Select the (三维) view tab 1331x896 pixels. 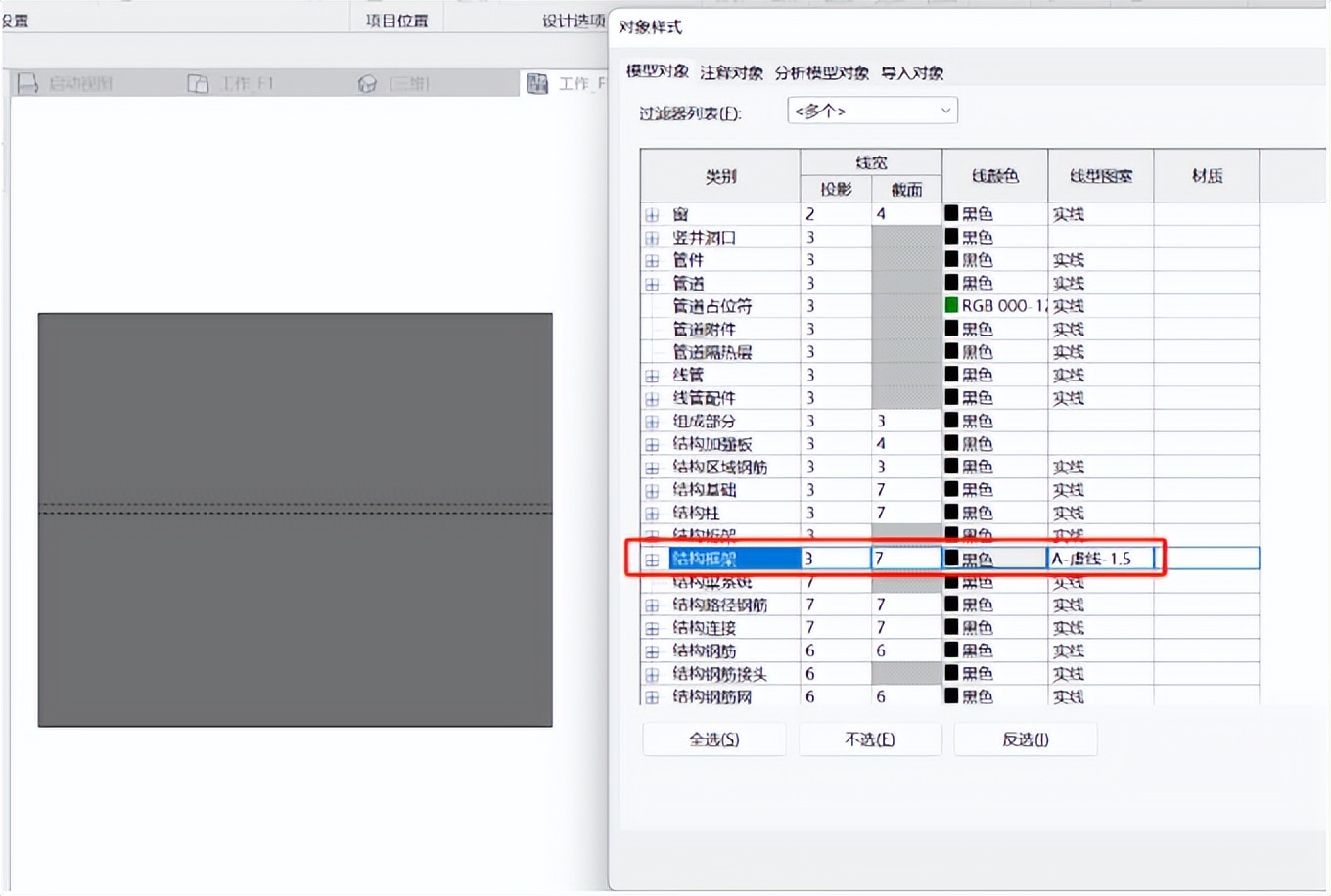click(409, 84)
